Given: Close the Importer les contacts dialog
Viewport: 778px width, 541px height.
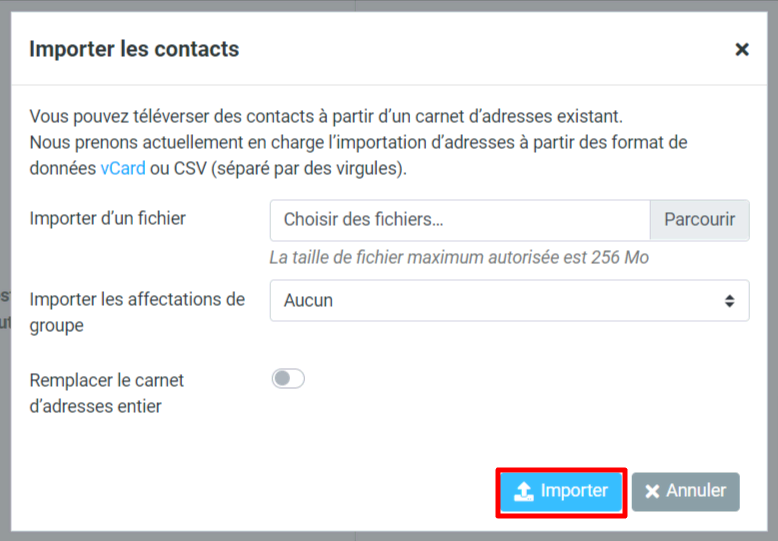Looking at the screenshot, I should coord(742,49).
